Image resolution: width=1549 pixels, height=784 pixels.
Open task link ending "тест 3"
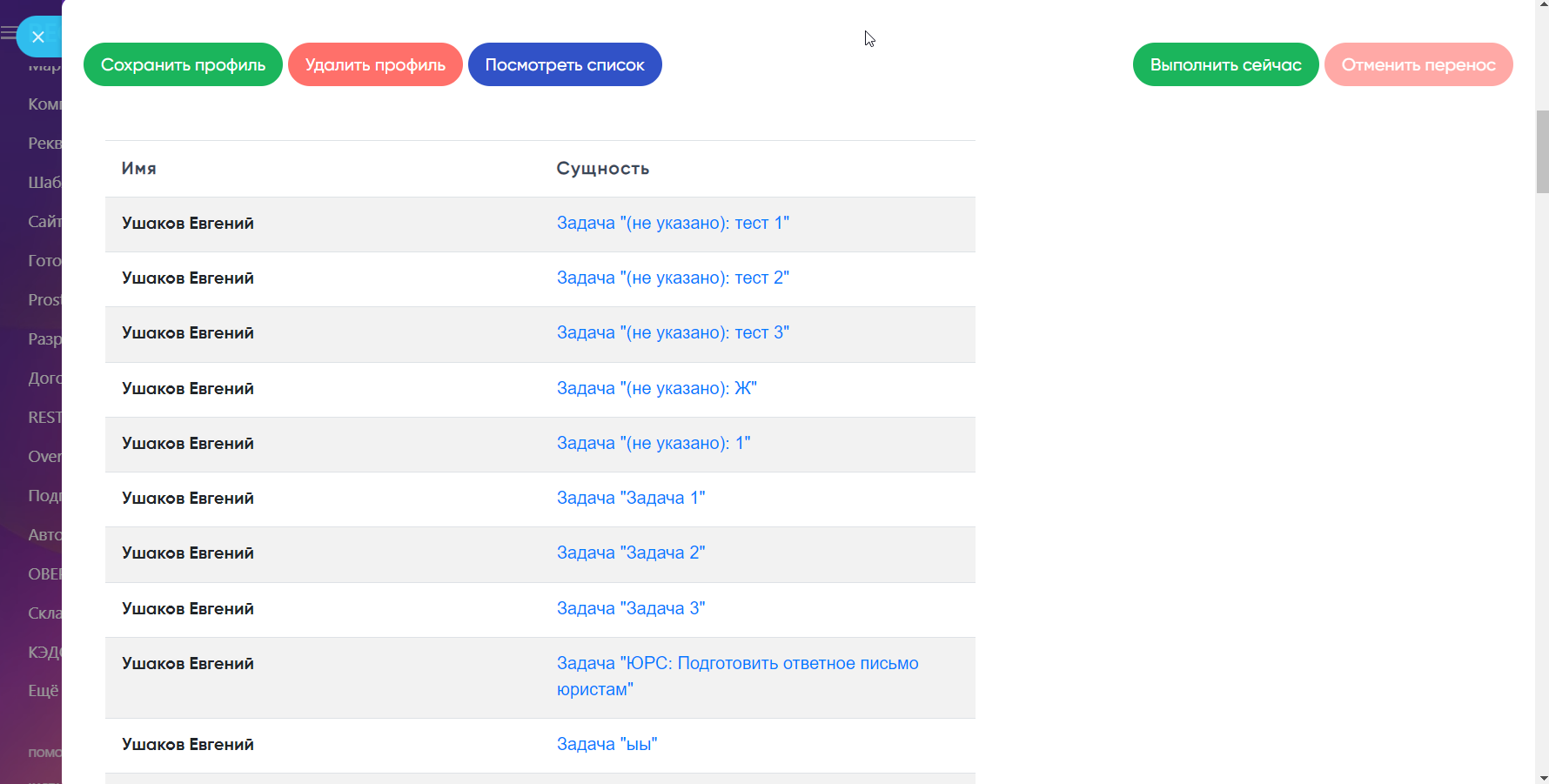coord(673,333)
